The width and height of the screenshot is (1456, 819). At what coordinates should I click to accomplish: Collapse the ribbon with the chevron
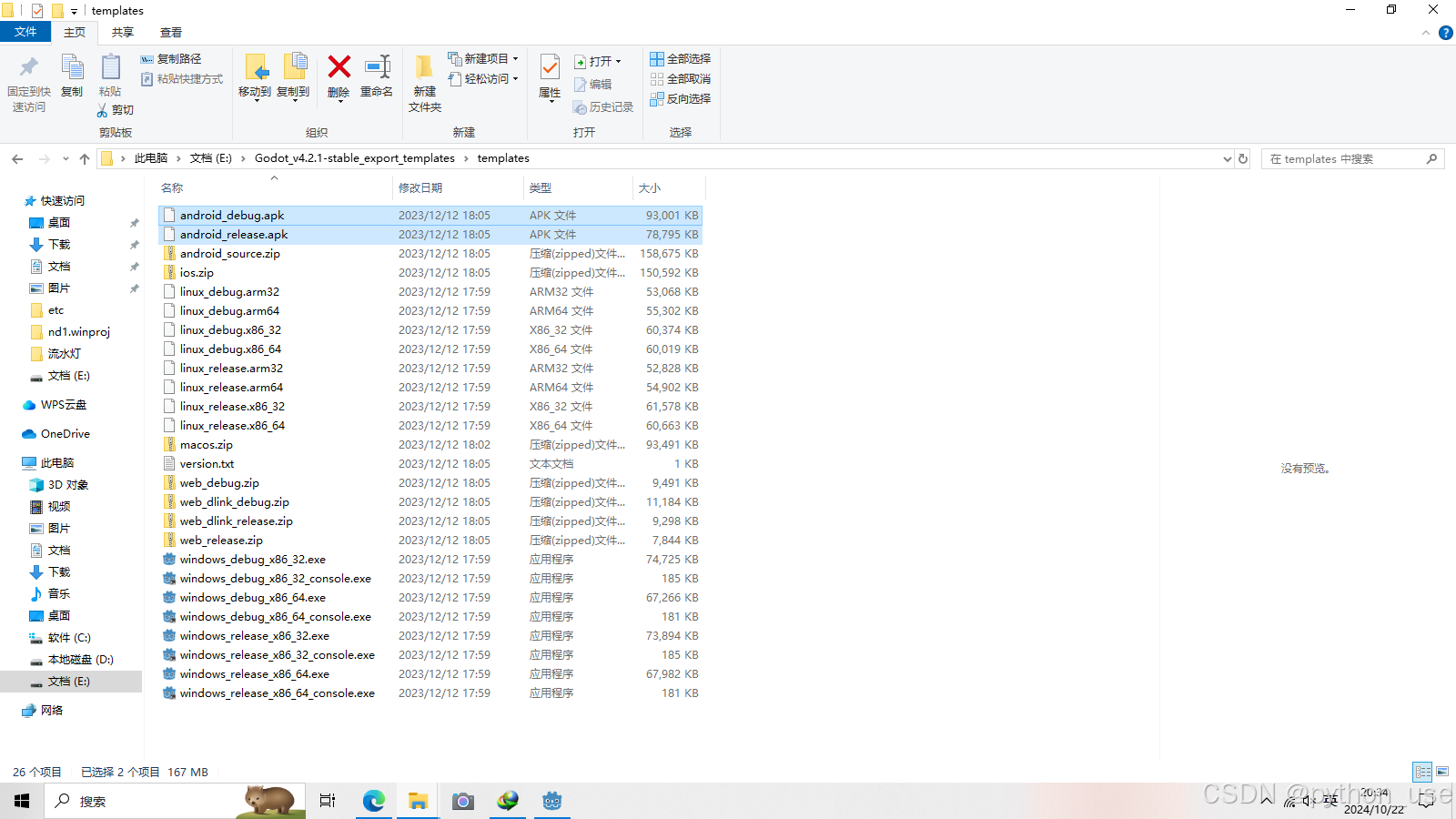pos(1426,33)
